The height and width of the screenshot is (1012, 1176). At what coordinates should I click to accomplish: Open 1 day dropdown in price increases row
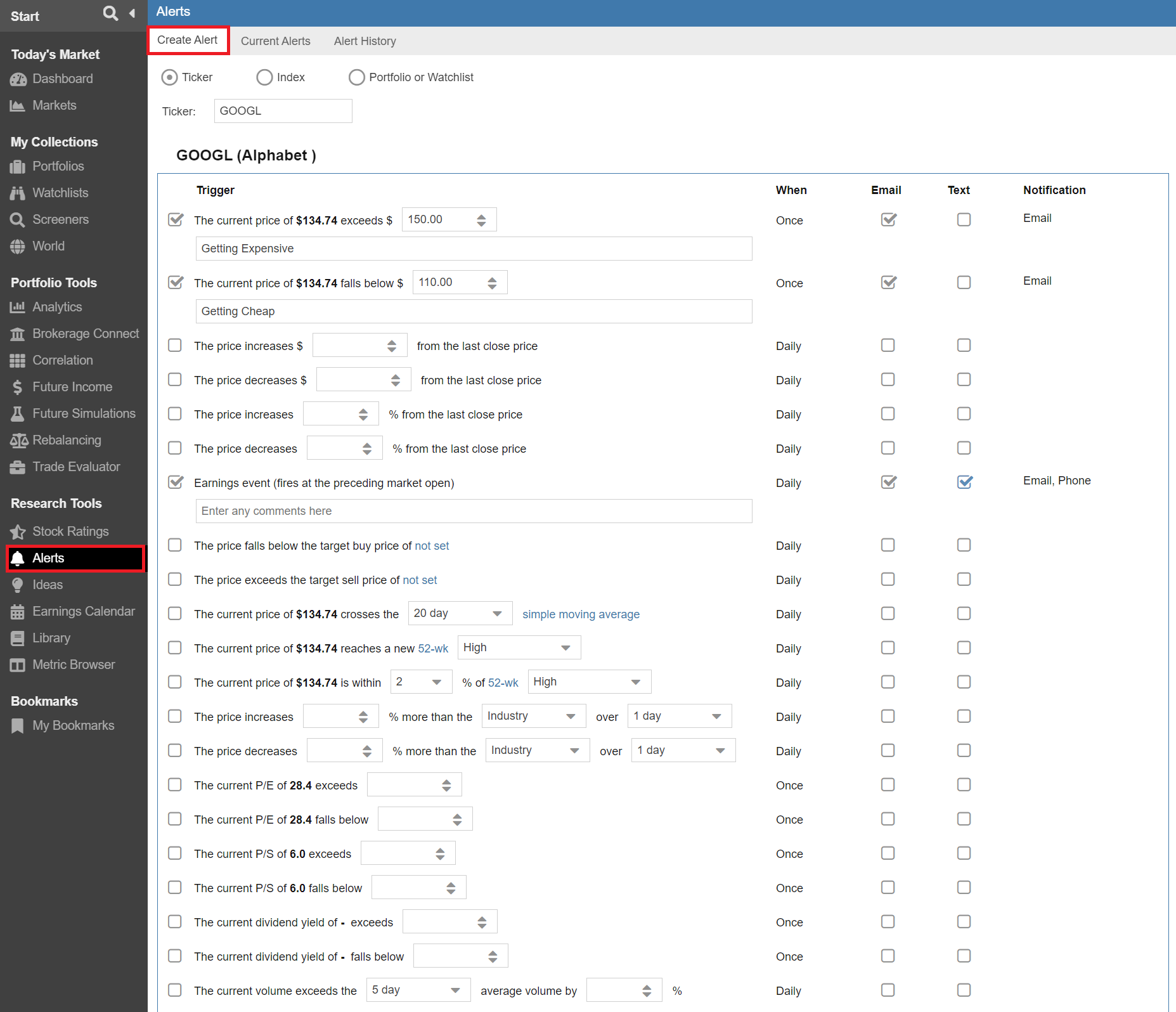680,716
